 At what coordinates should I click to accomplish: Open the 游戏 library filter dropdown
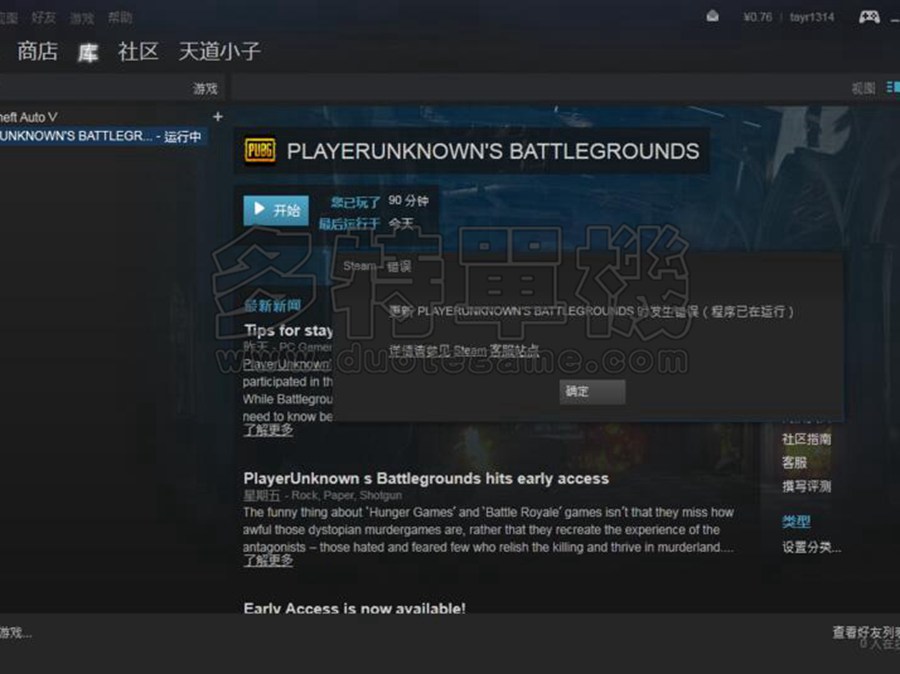(205, 88)
